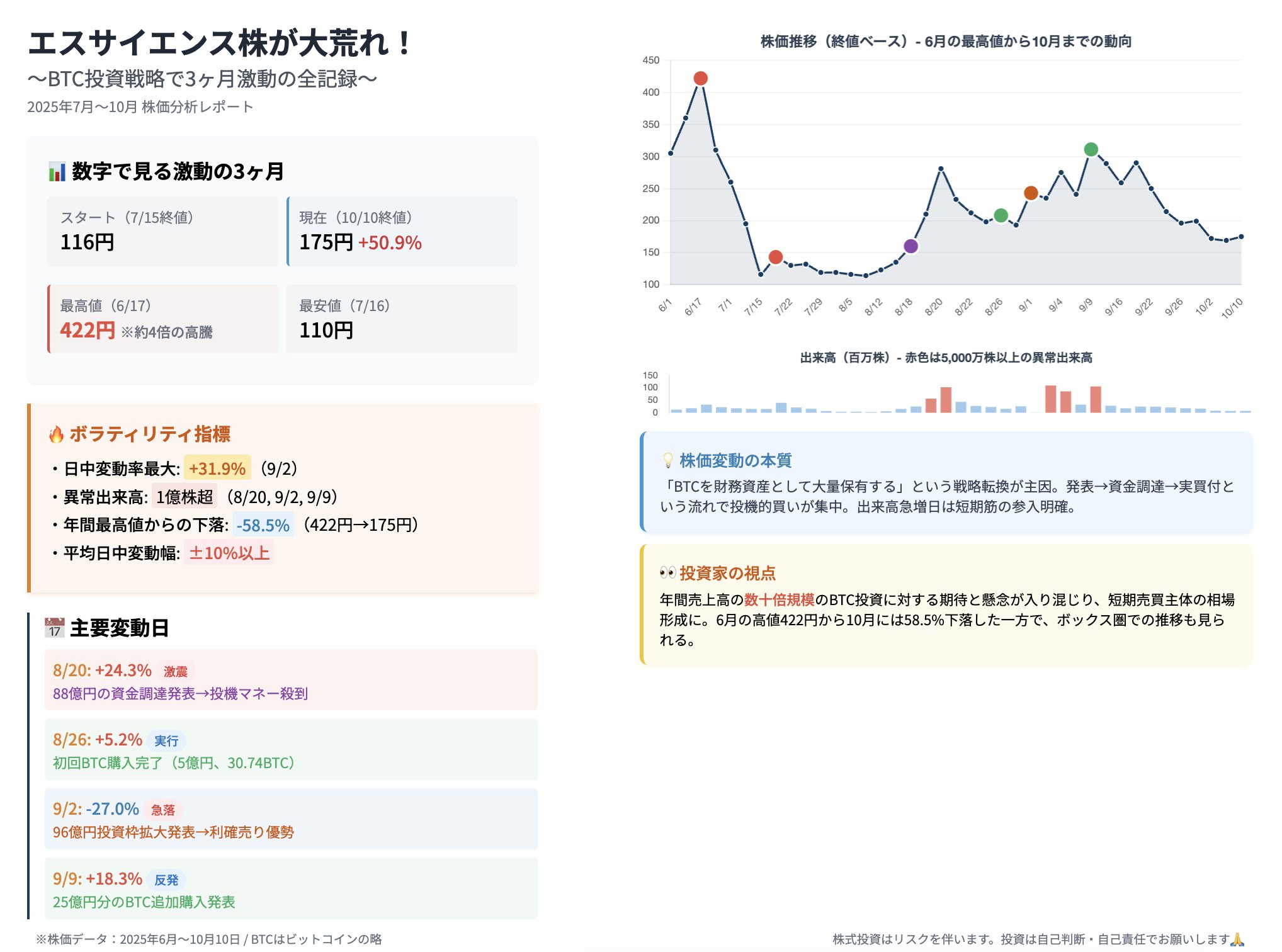Click the red marker near 7/22

click(776, 258)
